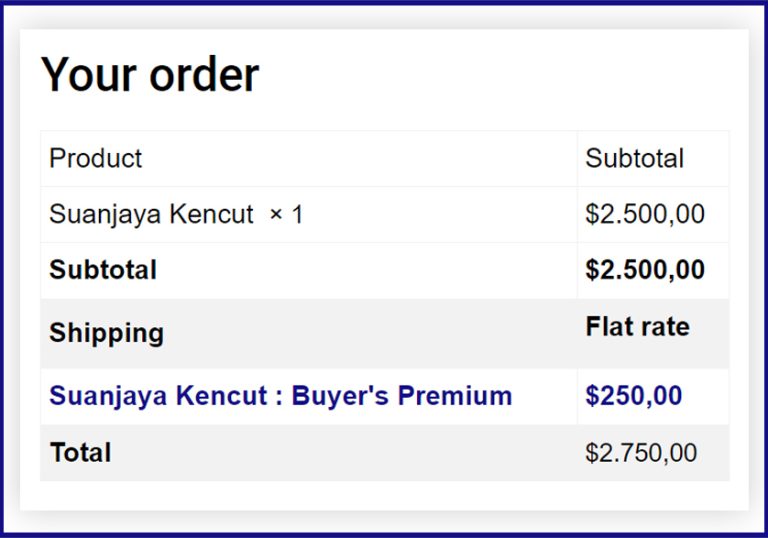
Task: Open the blue "Buyer's Premium" text
Action: pyautogui.click(x=401, y=396)
